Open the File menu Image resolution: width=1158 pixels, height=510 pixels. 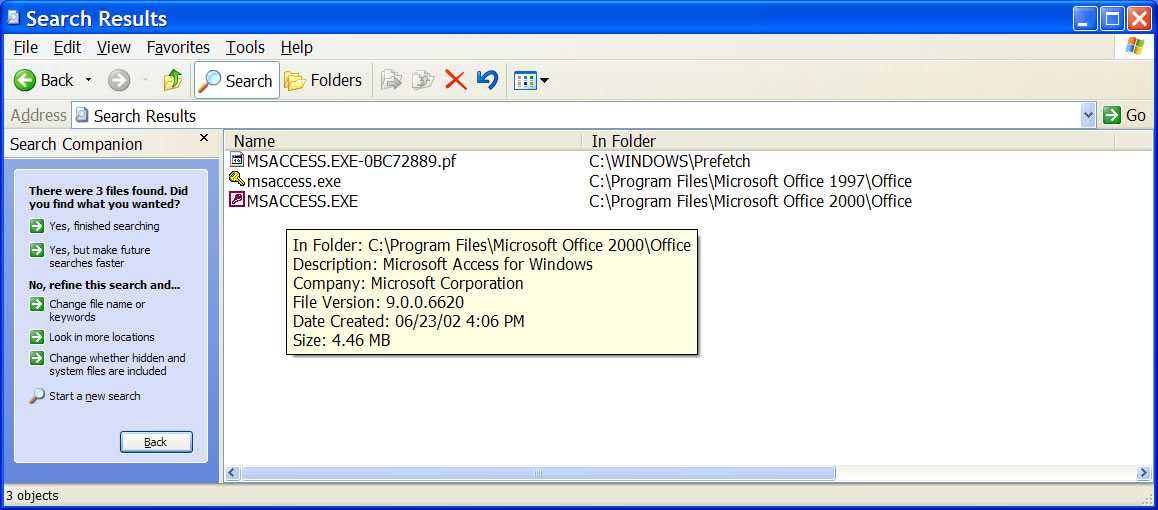(x=26, y=47)
